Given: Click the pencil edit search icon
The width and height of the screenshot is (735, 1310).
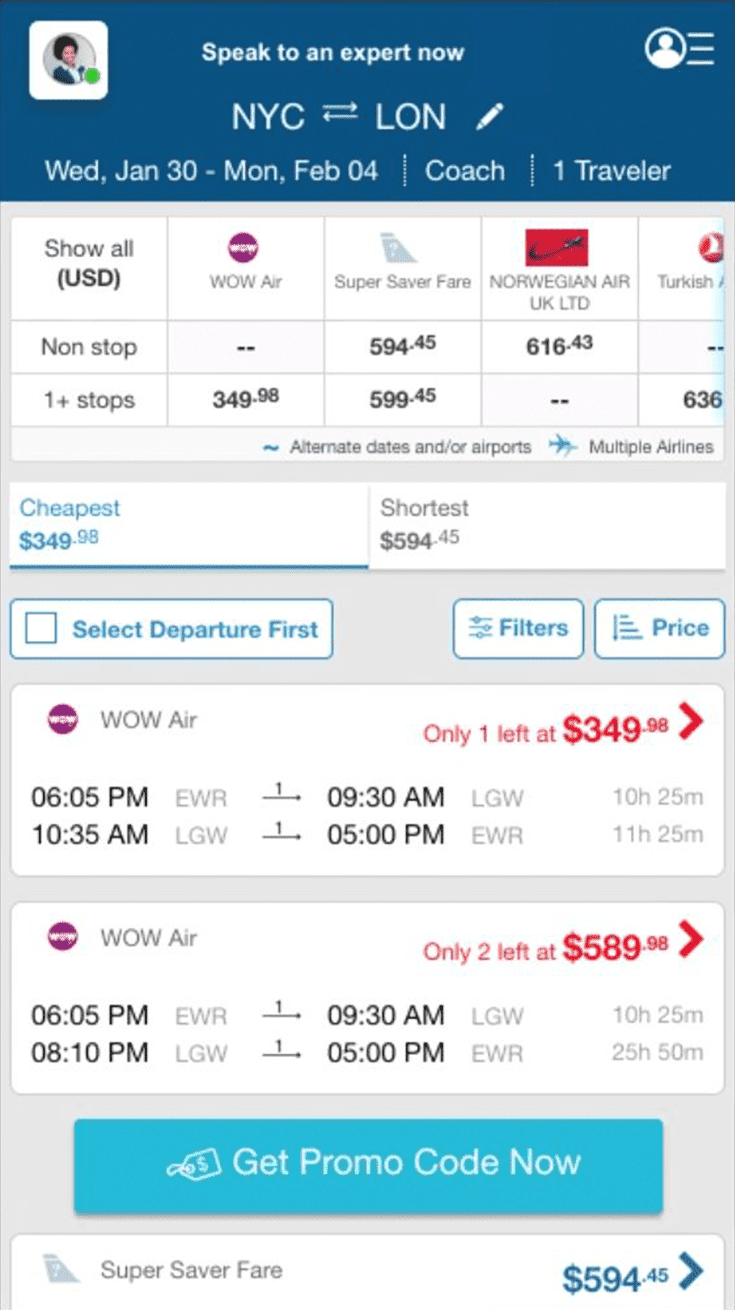Looking at the screenshot, I should (x=490, y=118).
